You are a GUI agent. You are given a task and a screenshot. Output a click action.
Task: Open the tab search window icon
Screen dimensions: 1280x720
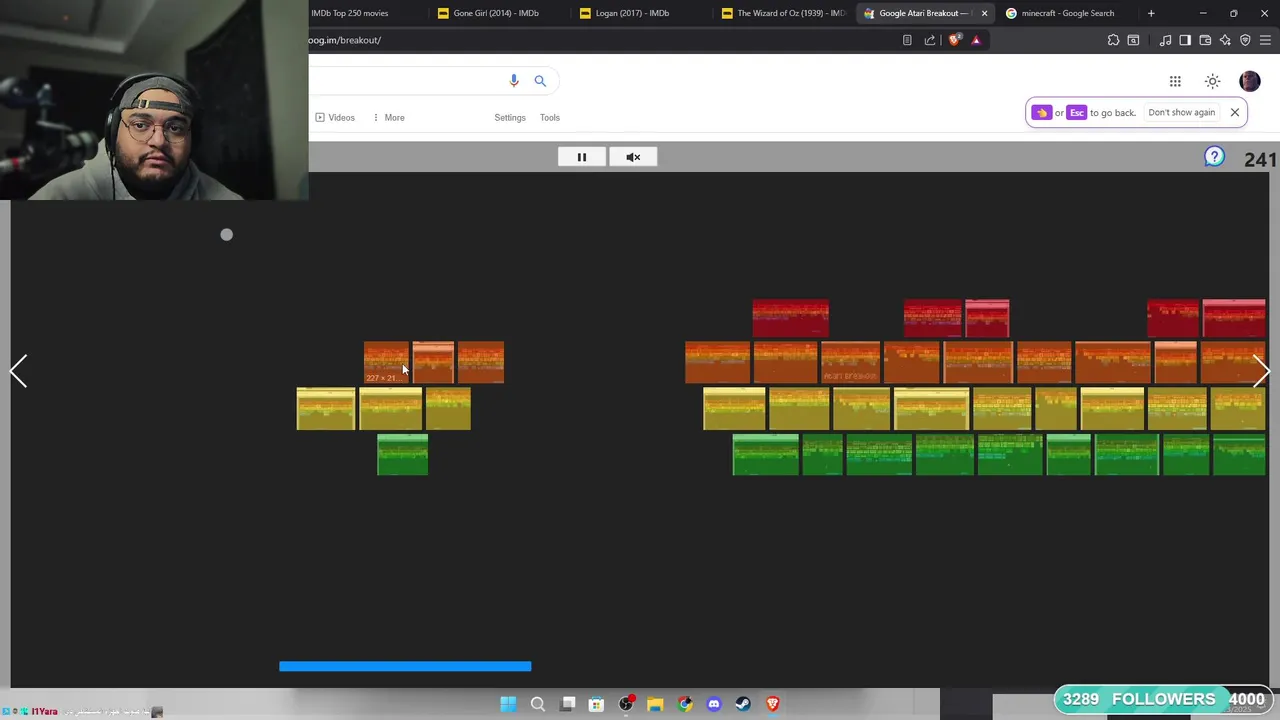1133,40
